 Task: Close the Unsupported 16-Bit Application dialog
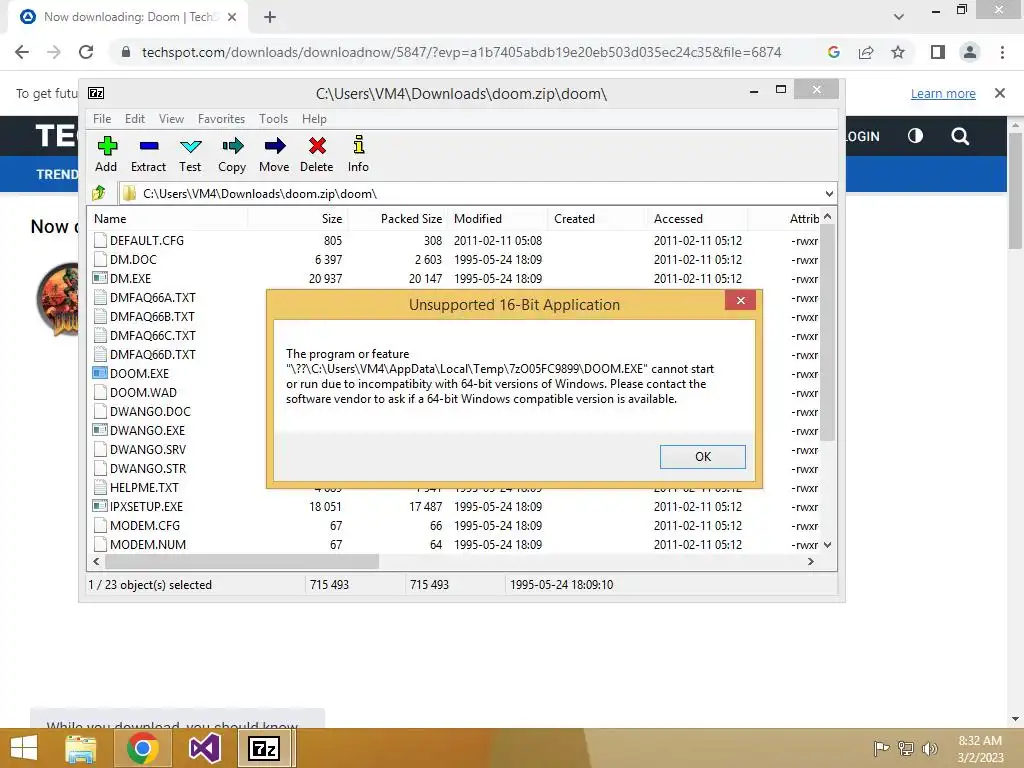pos(741,300)
